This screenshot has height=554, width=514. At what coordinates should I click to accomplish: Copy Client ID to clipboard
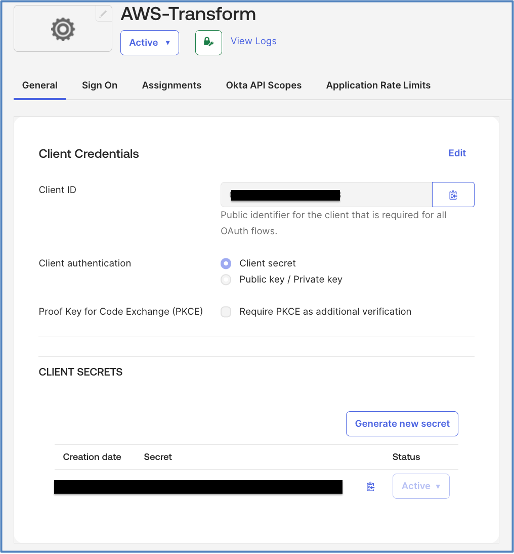[x=453, y=195]
